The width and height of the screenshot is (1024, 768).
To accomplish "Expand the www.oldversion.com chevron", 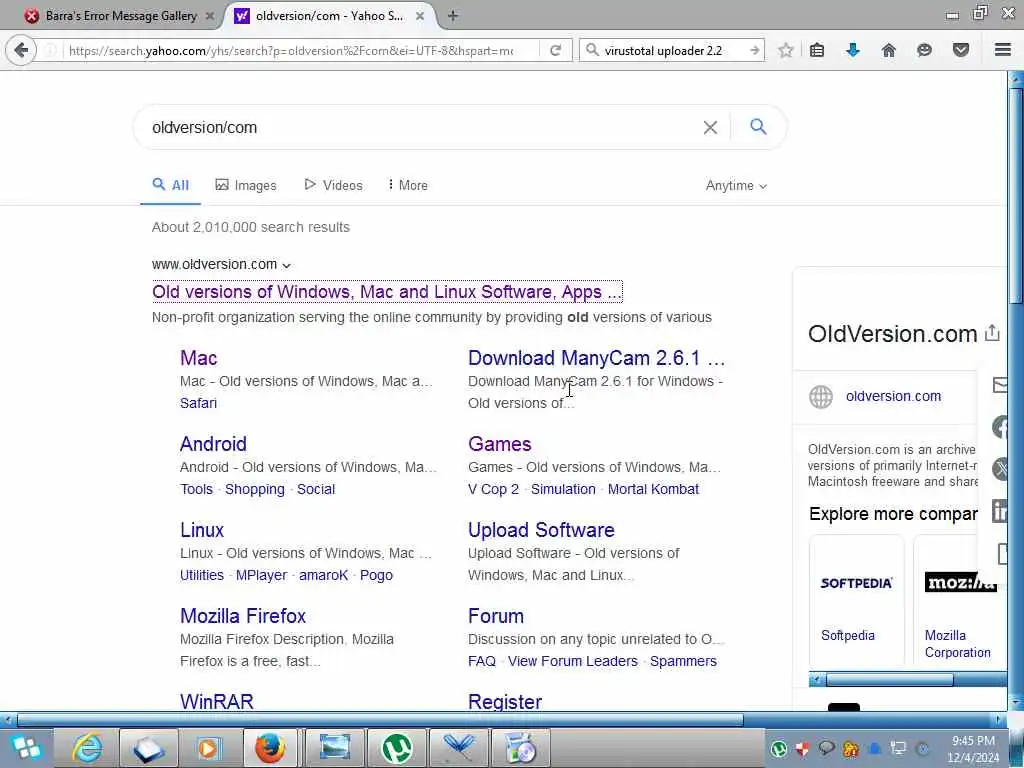I will [286, 265].
